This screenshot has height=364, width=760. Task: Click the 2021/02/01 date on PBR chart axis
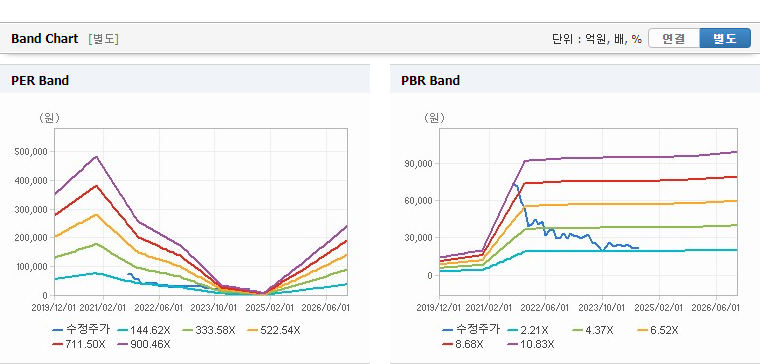[x=489, y=308]
